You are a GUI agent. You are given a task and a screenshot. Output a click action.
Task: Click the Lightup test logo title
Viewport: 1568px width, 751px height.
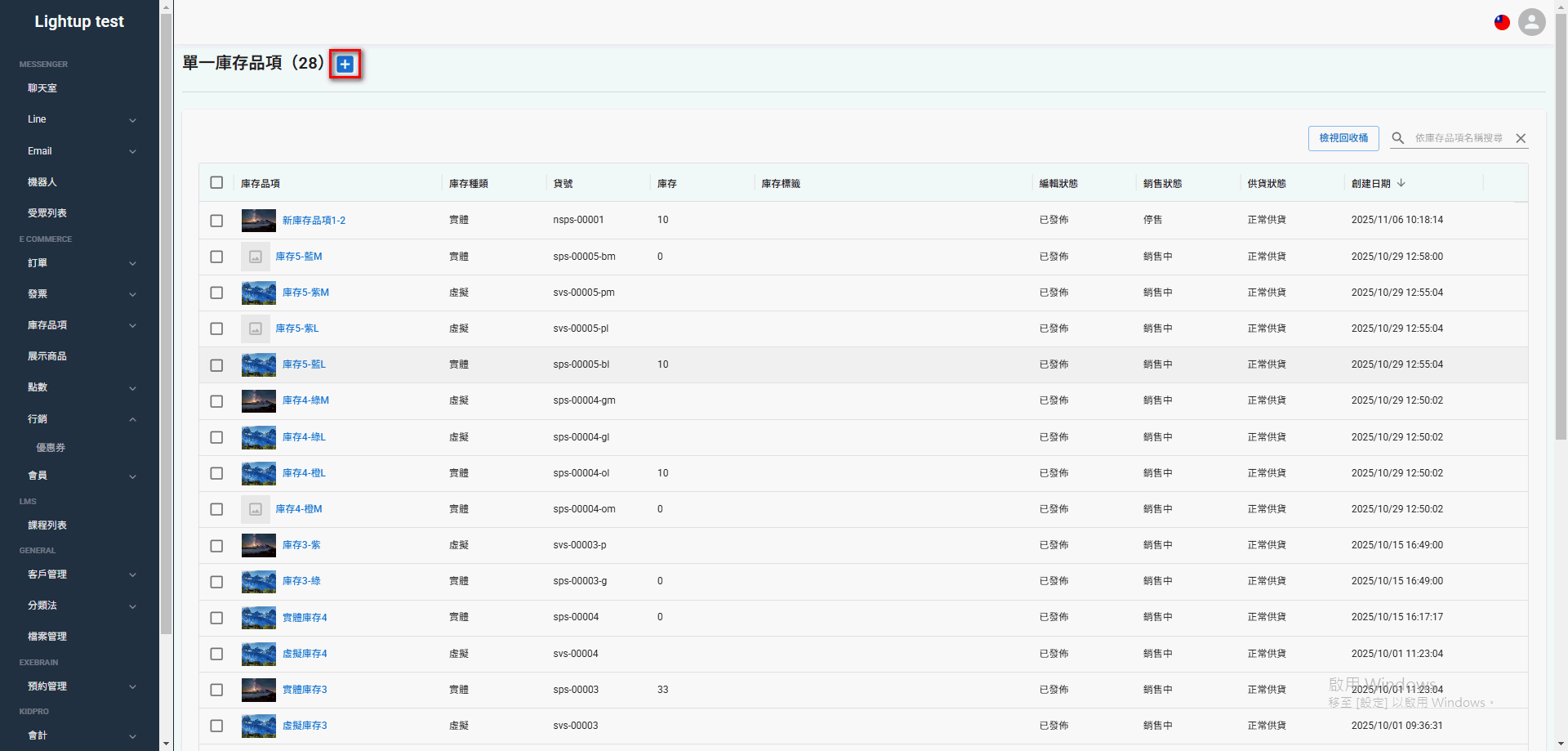coord(79,22)
